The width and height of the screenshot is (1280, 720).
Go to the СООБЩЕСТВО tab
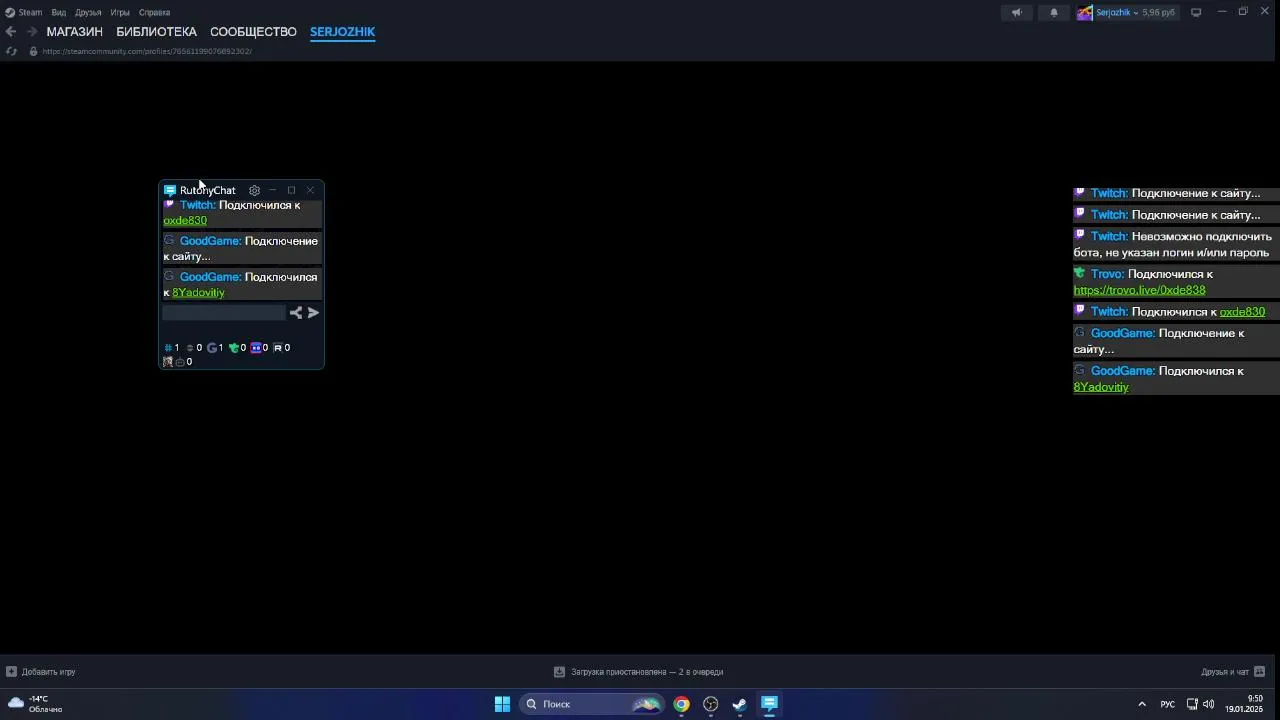253,32
